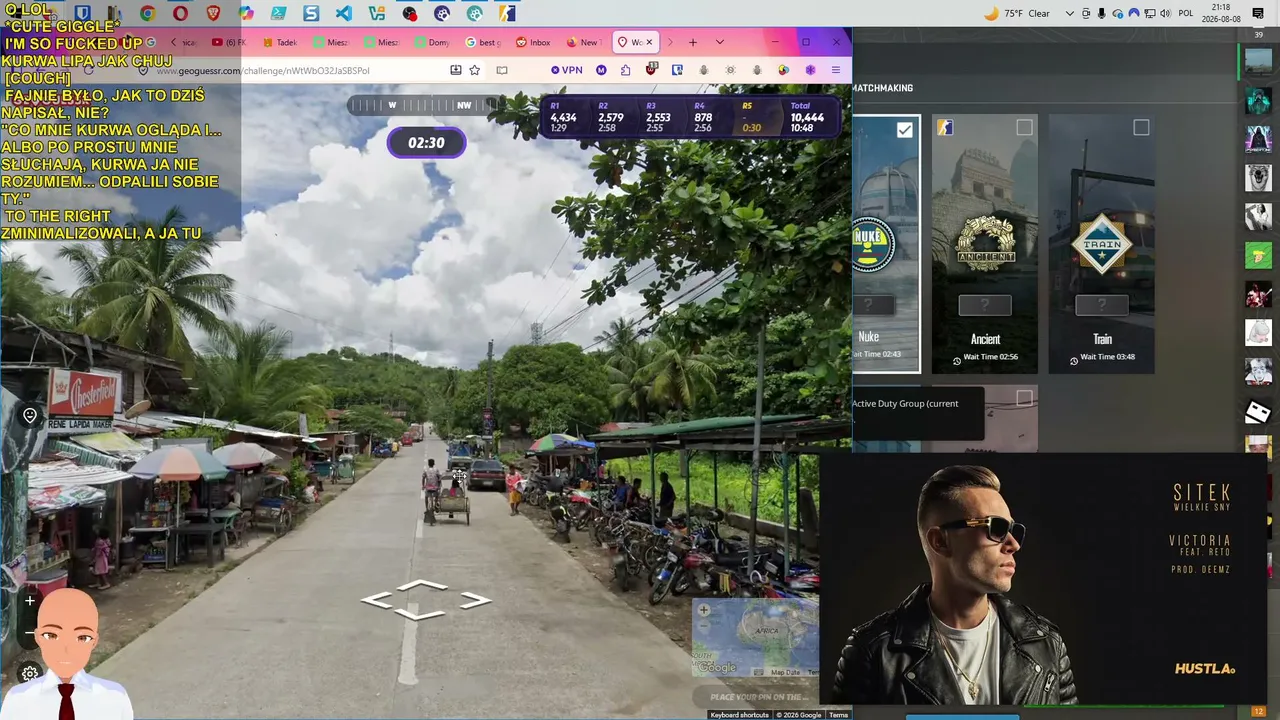Click the microphone icon in system tray
This screenshot has width=1280, height=720.
click(x=1102, y=13)
